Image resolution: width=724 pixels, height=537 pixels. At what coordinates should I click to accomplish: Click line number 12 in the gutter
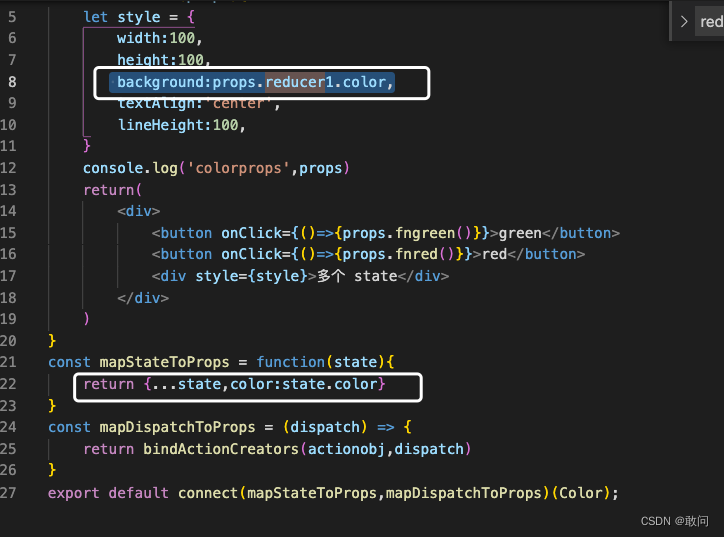tap(9, 167)
